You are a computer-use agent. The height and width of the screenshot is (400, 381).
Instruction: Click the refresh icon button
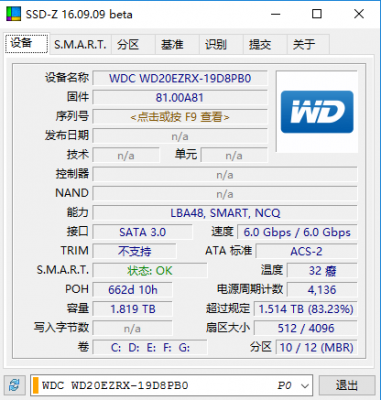[x=14, y=386]
